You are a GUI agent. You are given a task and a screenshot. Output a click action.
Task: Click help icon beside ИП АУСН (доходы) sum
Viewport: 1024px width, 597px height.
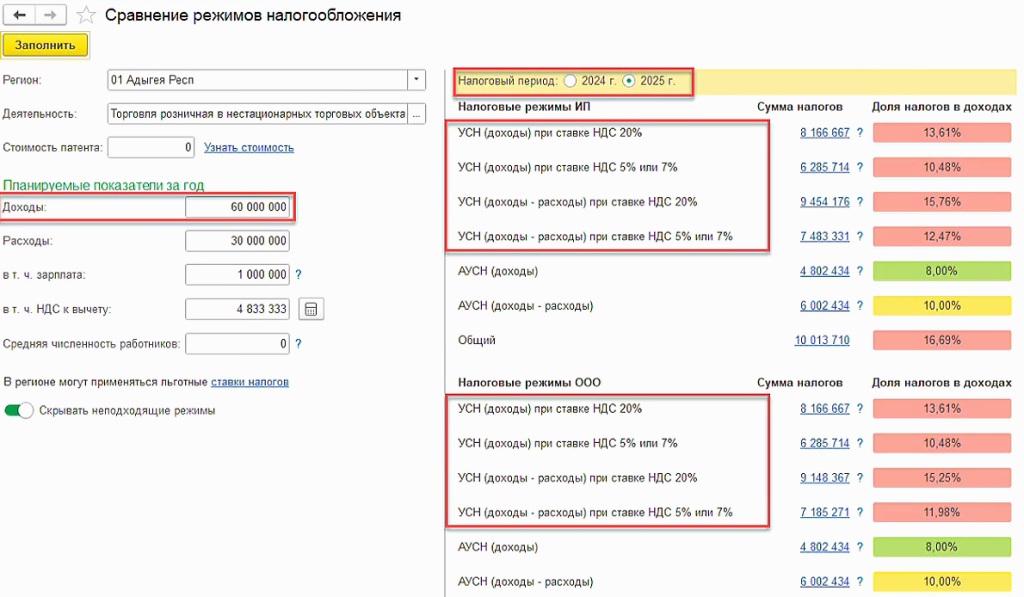(x=859, y=271)
